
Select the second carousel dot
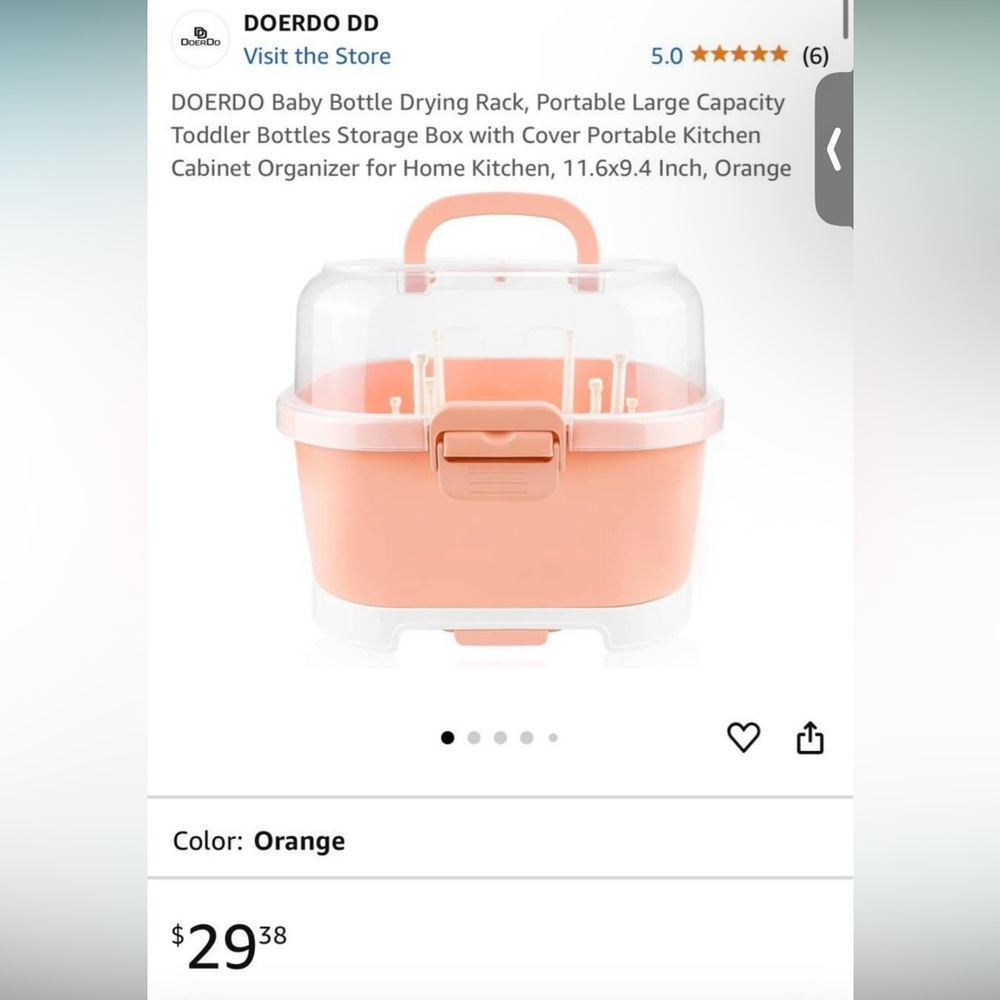click(473, 738)
